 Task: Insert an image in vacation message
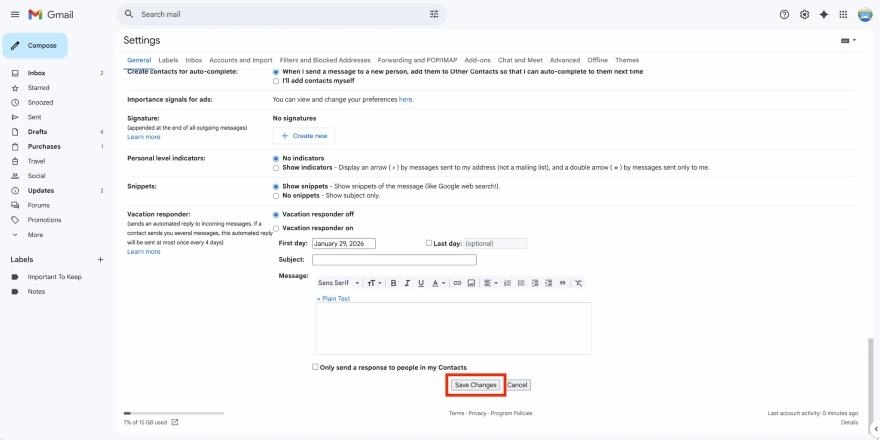point(471,283)
